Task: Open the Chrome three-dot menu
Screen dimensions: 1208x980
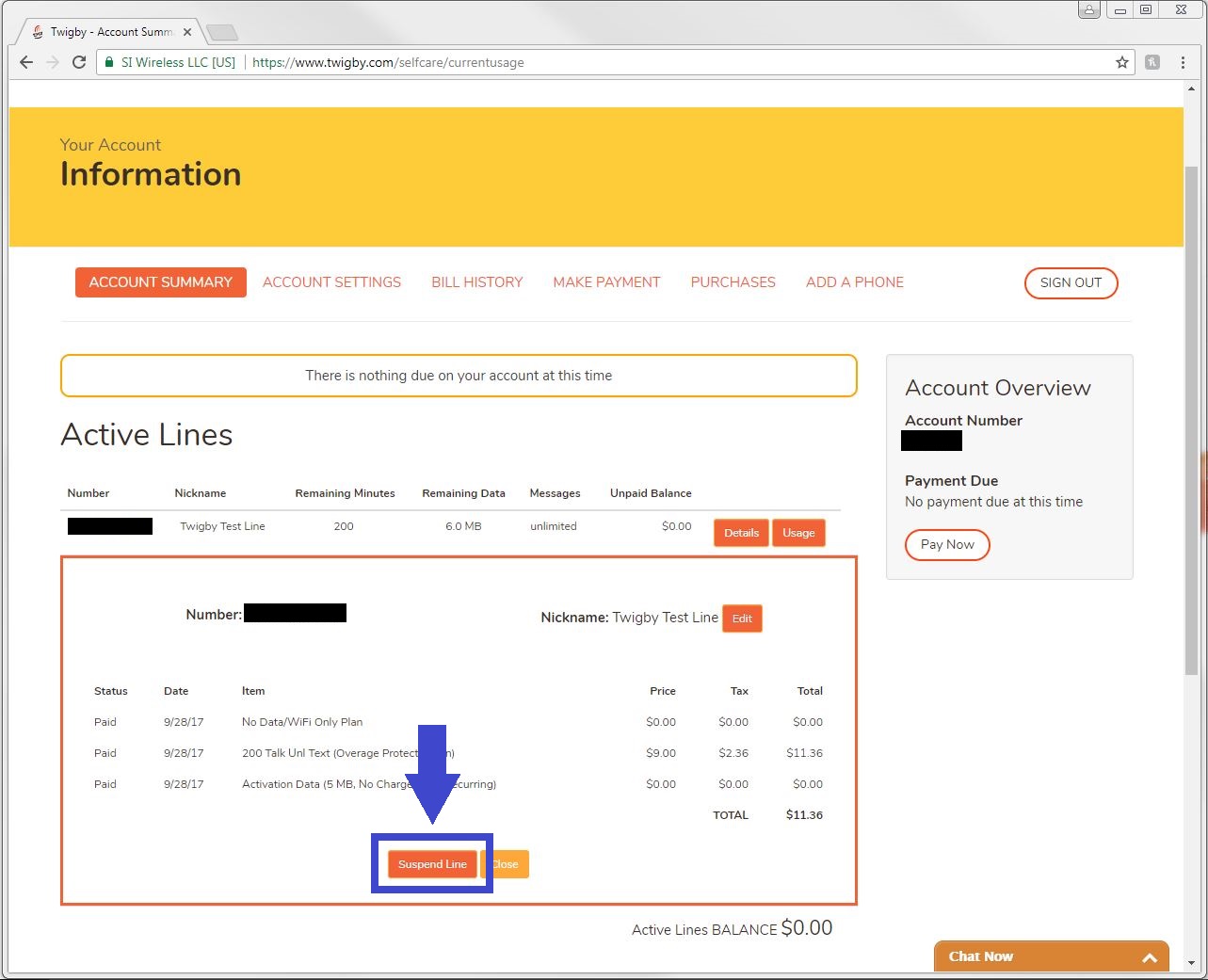Action: [x=1183, y=62]
